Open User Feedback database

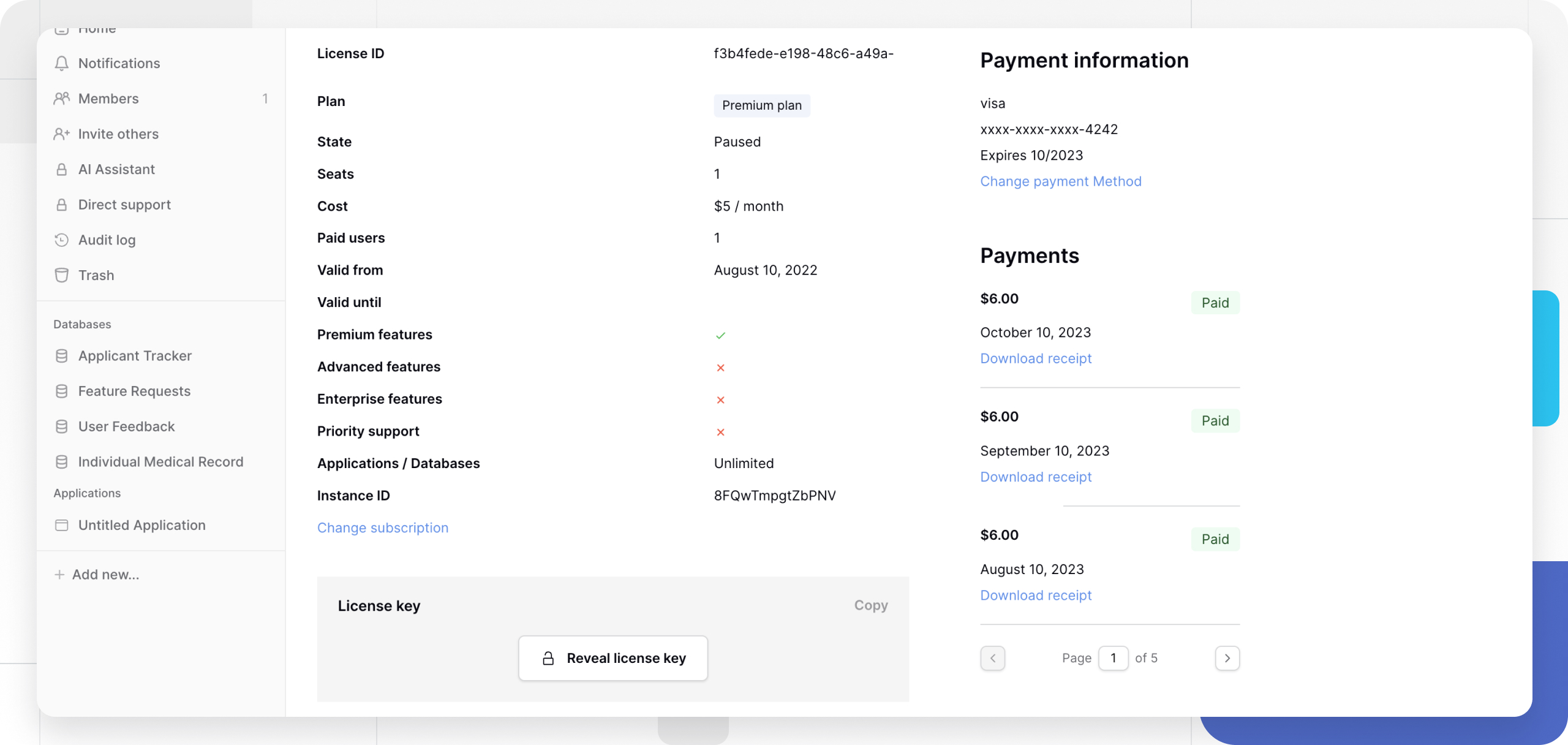click(x=126, y=426)
